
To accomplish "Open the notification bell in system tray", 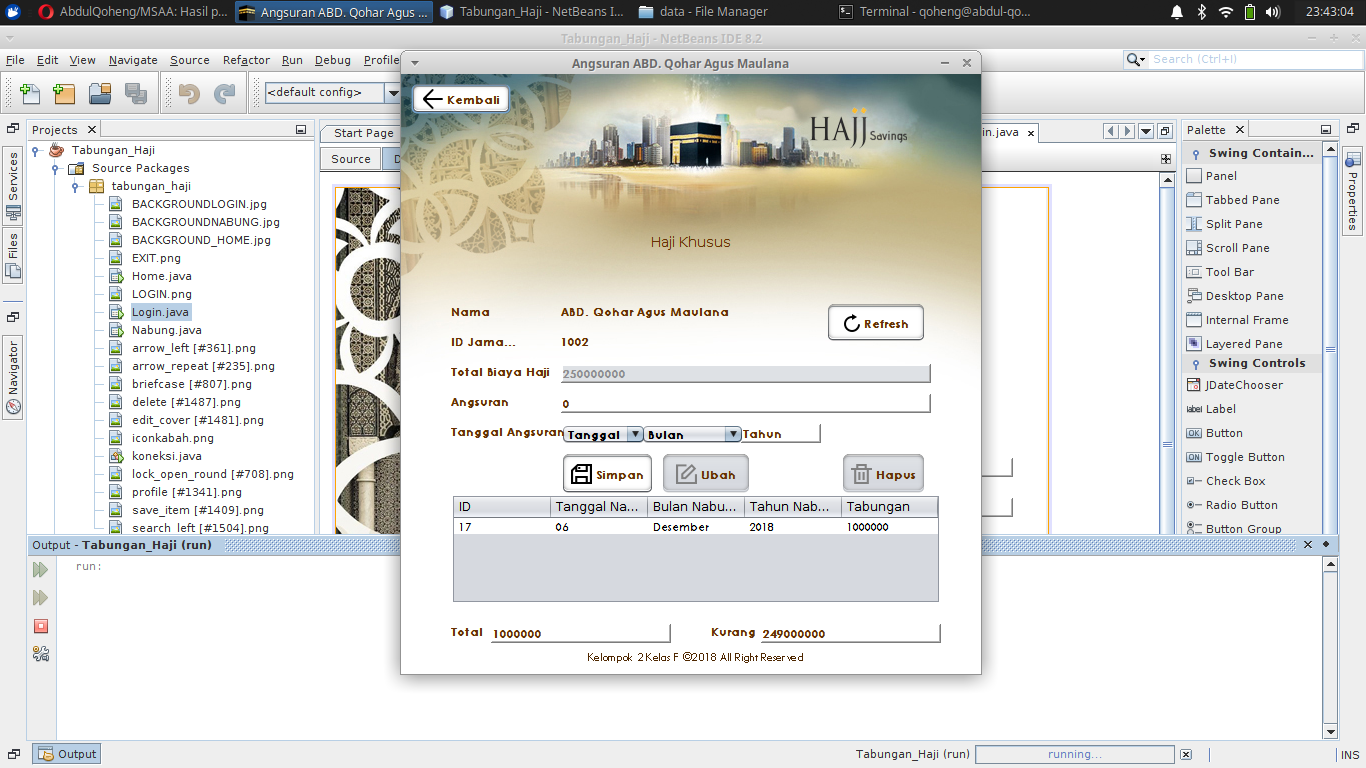I will pos(1177,12).
